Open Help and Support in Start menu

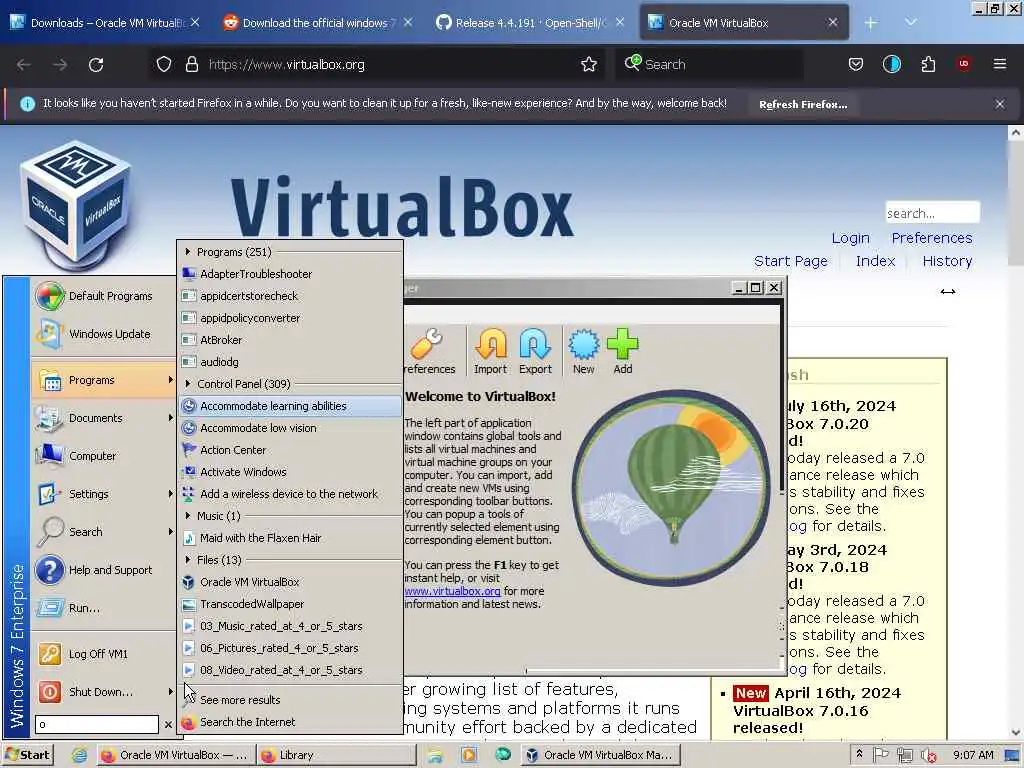[x=102, y=569]
